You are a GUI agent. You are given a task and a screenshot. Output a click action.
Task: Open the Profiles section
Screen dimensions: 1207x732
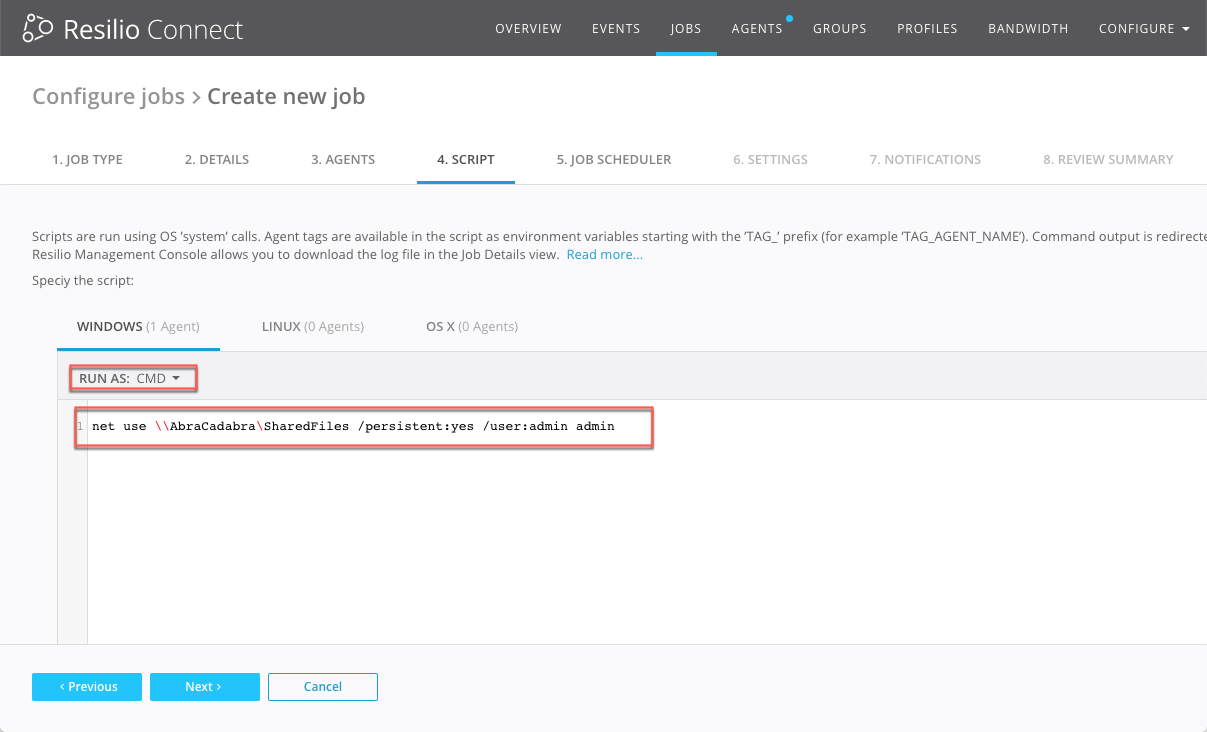pyautogui.click(x=927, y=29)
